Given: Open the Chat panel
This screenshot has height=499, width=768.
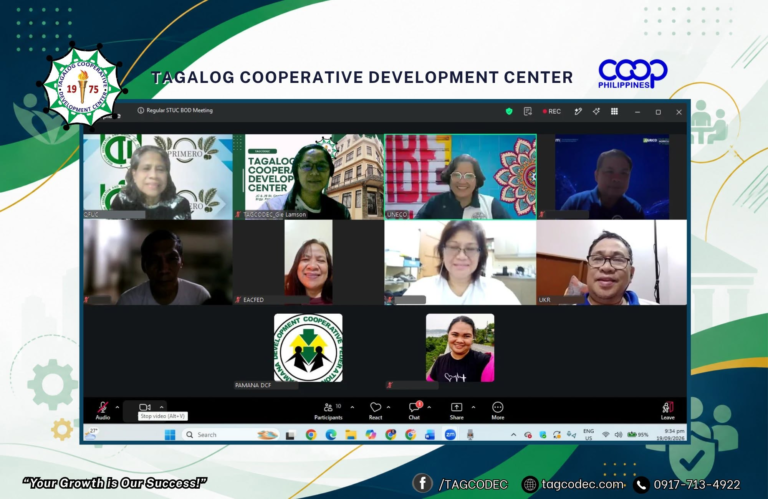Looking at the screenshot, I should pyautogui.click(x=414, y=411).
